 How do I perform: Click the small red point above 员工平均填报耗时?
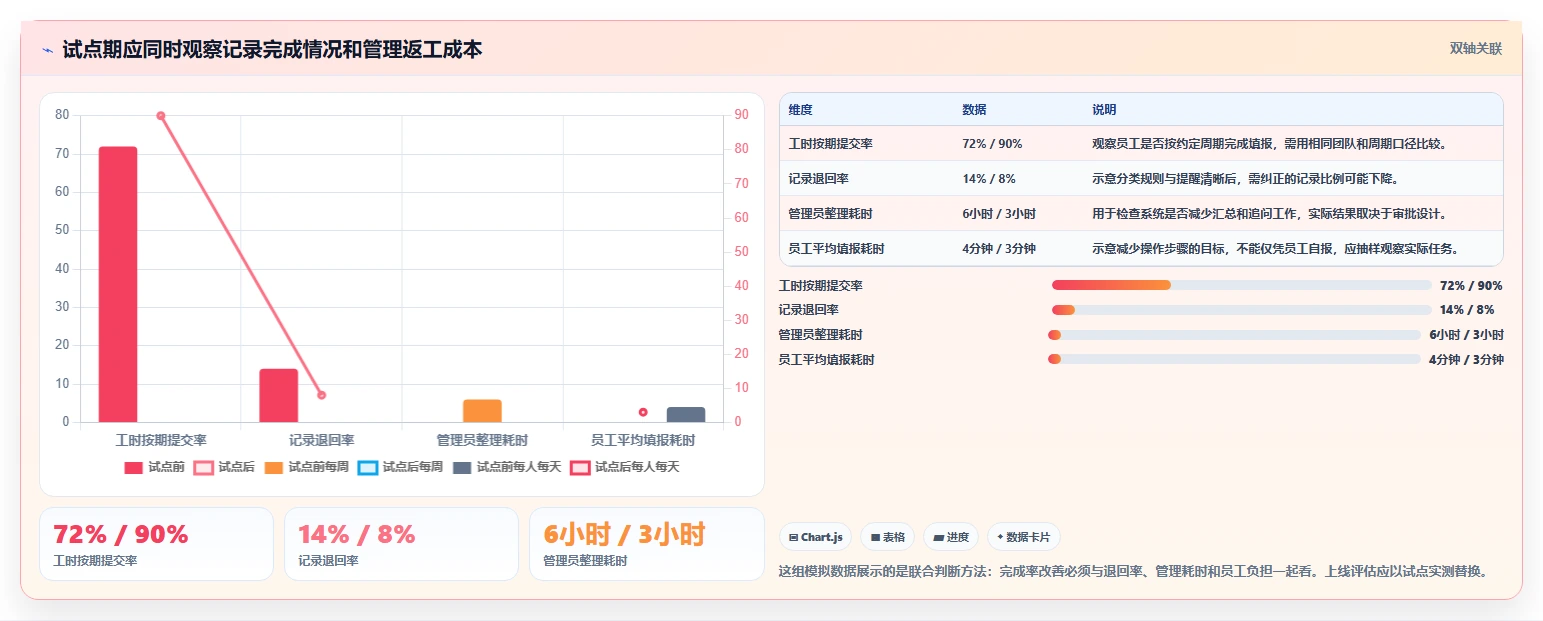point(643,412)
